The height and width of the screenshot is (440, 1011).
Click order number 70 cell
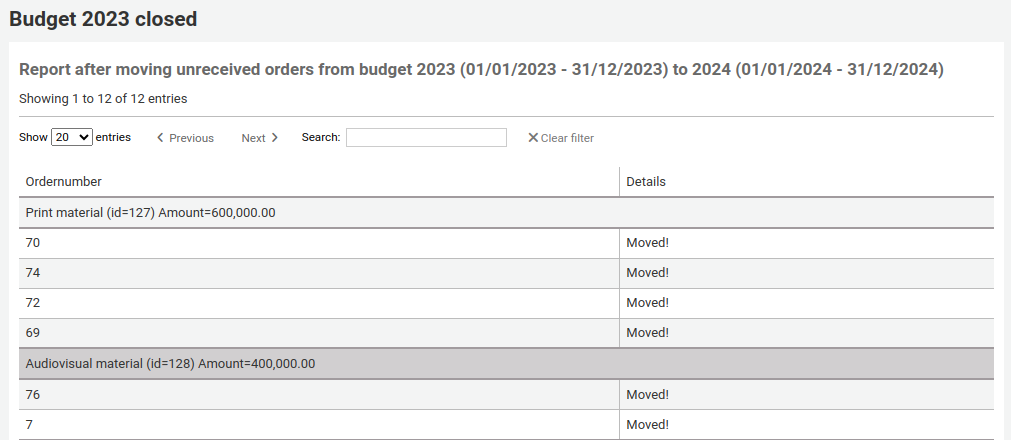point(33,242)
